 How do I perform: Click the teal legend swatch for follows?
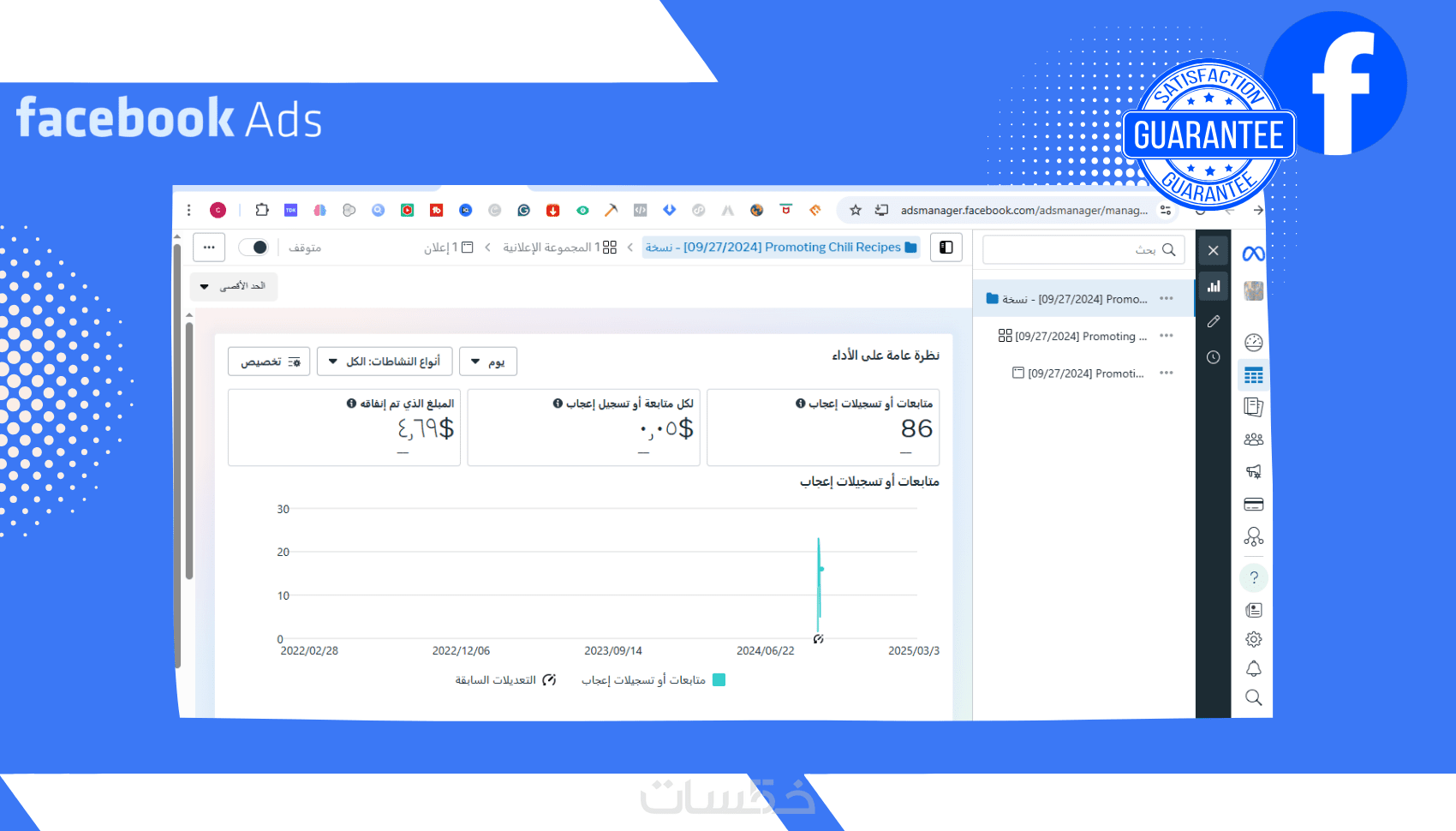(719, 680)
